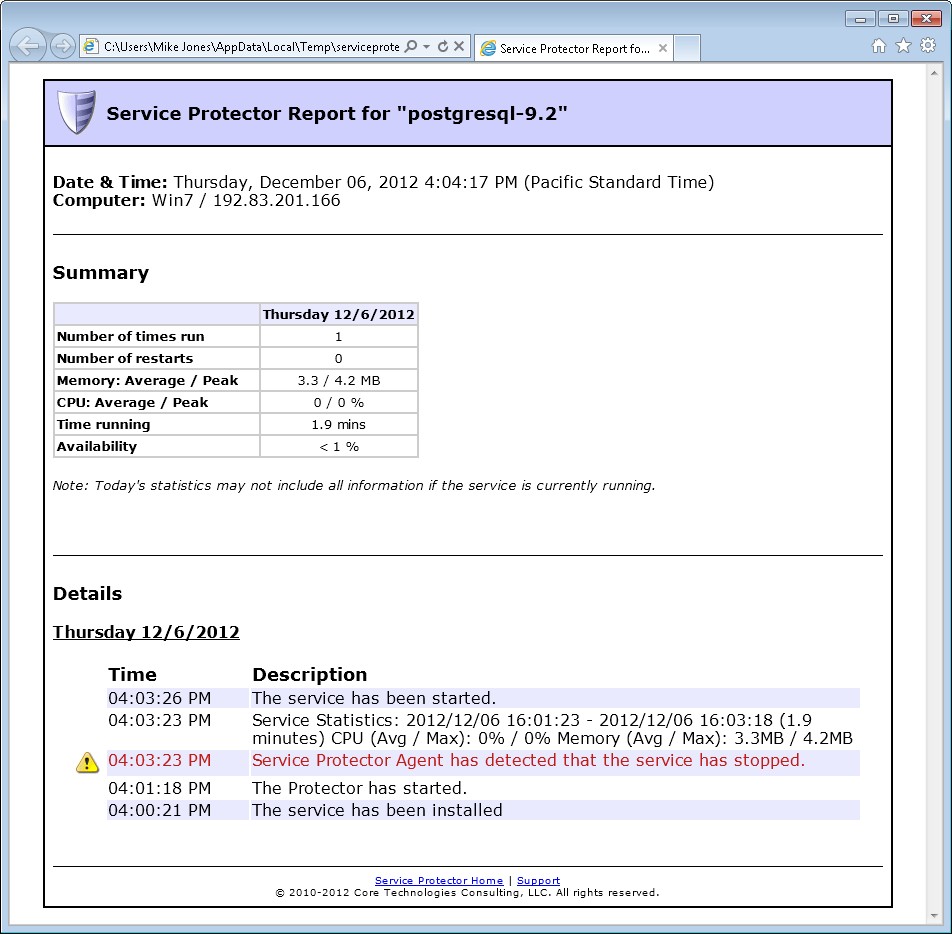Screen dimensions: 952x934
Task: Click the Computer Win7 / 192.83.201.166 text
Action: 197,200
